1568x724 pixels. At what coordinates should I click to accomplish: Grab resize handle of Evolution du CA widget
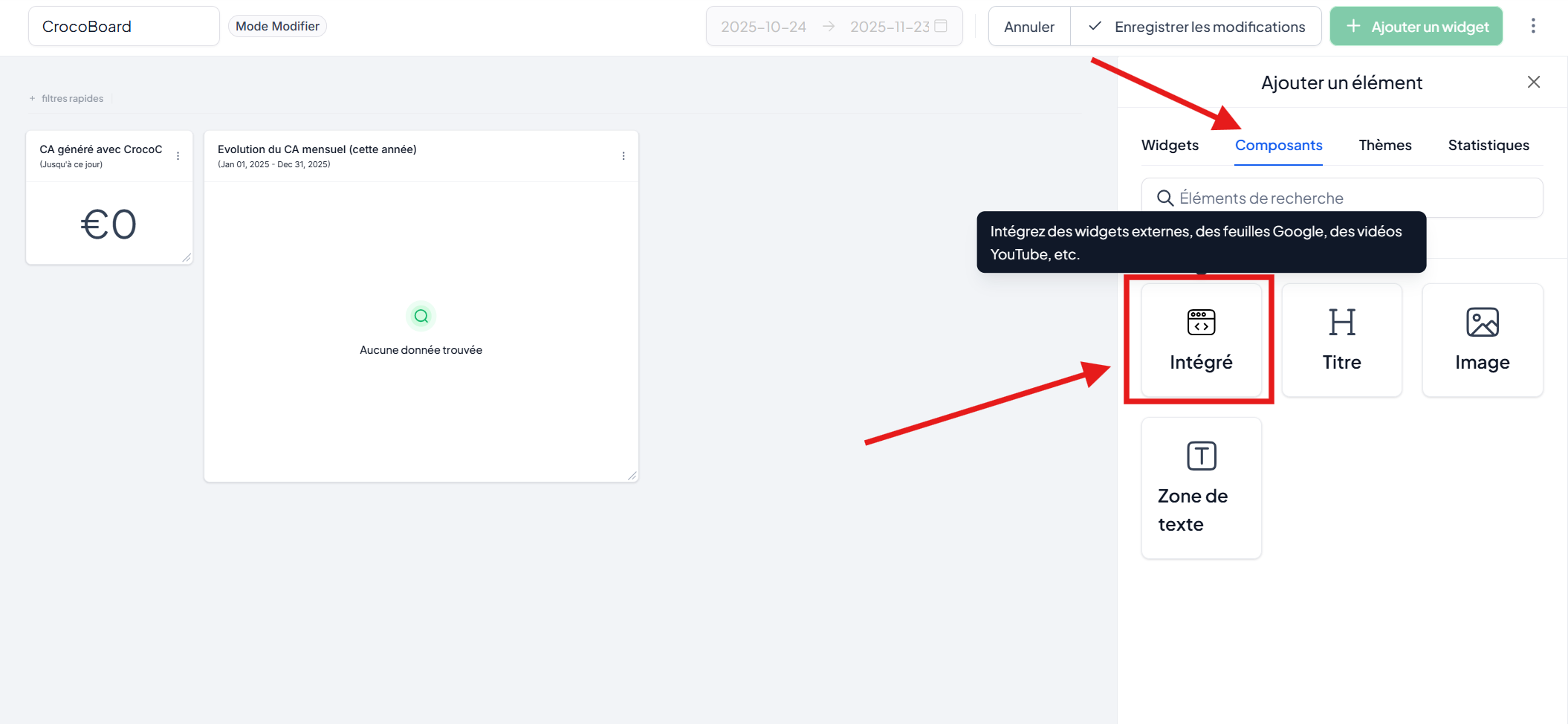pos(632,476)
